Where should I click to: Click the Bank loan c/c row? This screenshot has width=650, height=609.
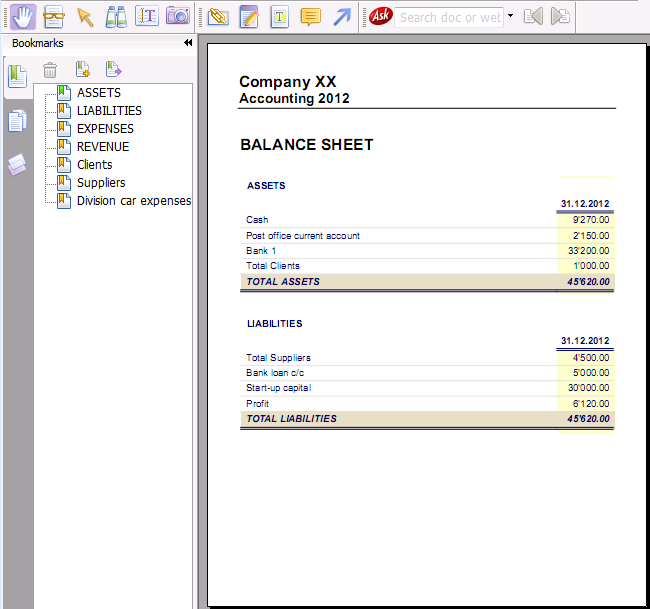(275, 373)
